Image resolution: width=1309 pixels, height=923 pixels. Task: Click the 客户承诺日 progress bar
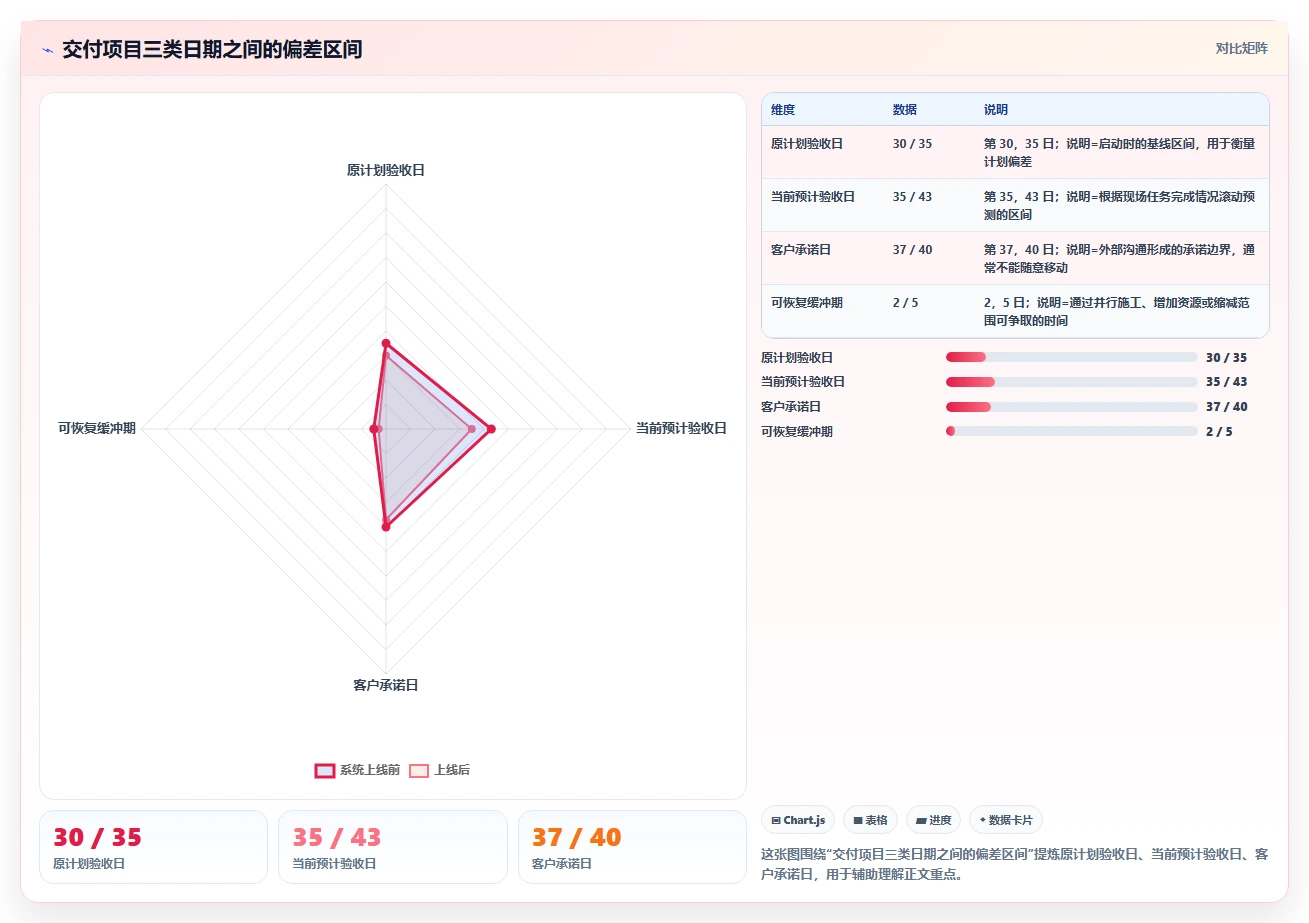click(1071, 407)
